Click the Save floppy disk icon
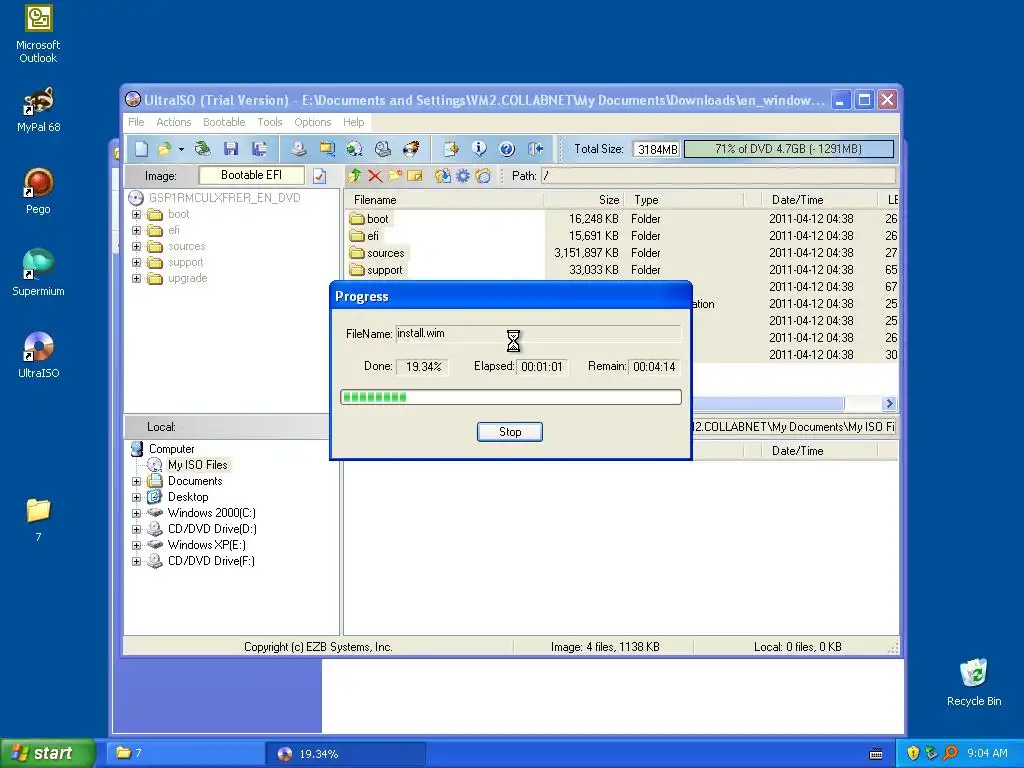Image resolution: width=1024 pixels, height=768 pixels. coord(231,149)
